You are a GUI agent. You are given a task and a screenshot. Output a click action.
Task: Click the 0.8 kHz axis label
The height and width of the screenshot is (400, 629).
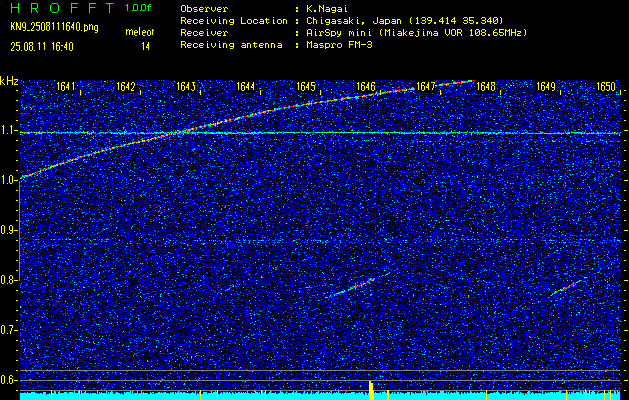(8, 280)
